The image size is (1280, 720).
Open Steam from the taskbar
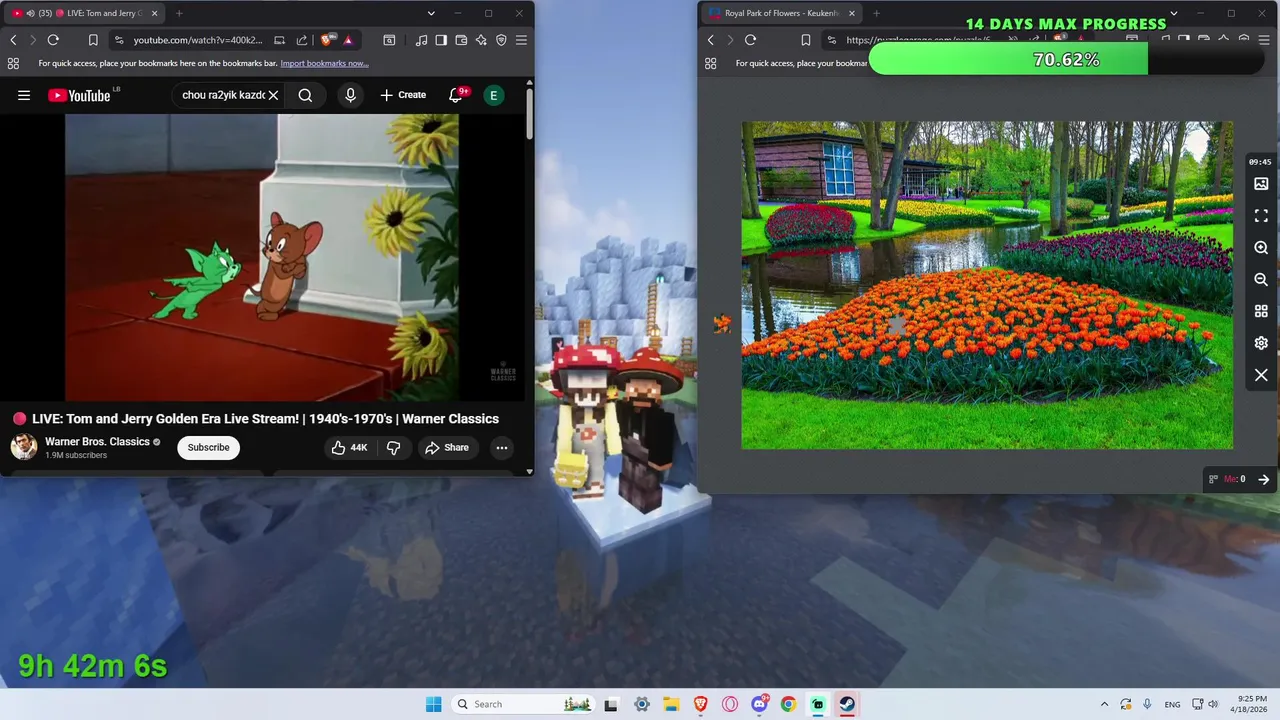[x=847, y=704]
